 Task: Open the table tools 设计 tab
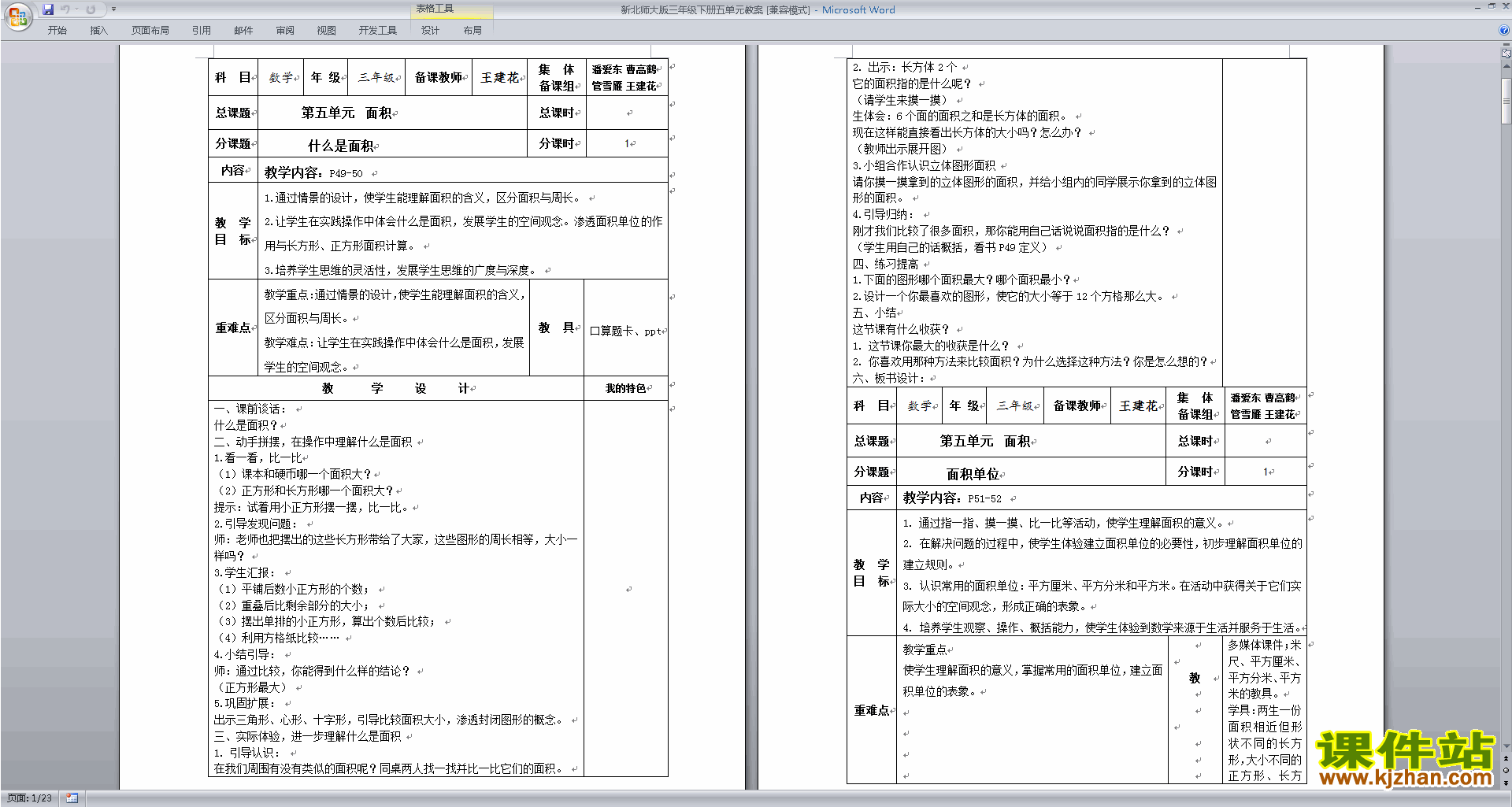click(x=430, y=30)
